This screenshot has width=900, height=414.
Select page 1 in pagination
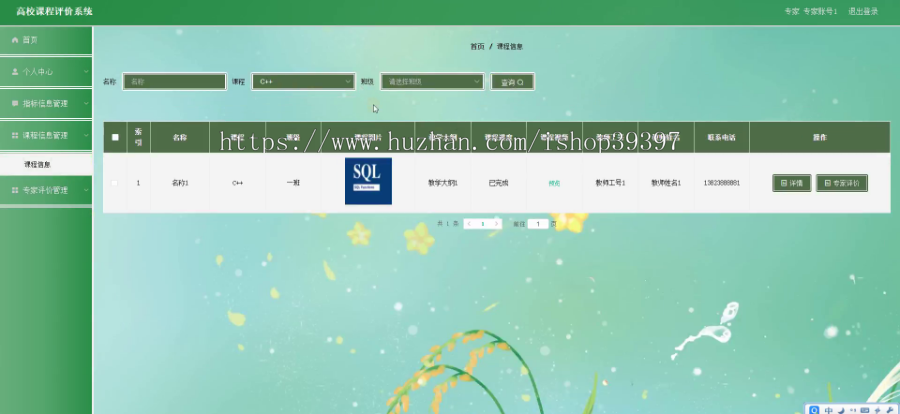483,224
